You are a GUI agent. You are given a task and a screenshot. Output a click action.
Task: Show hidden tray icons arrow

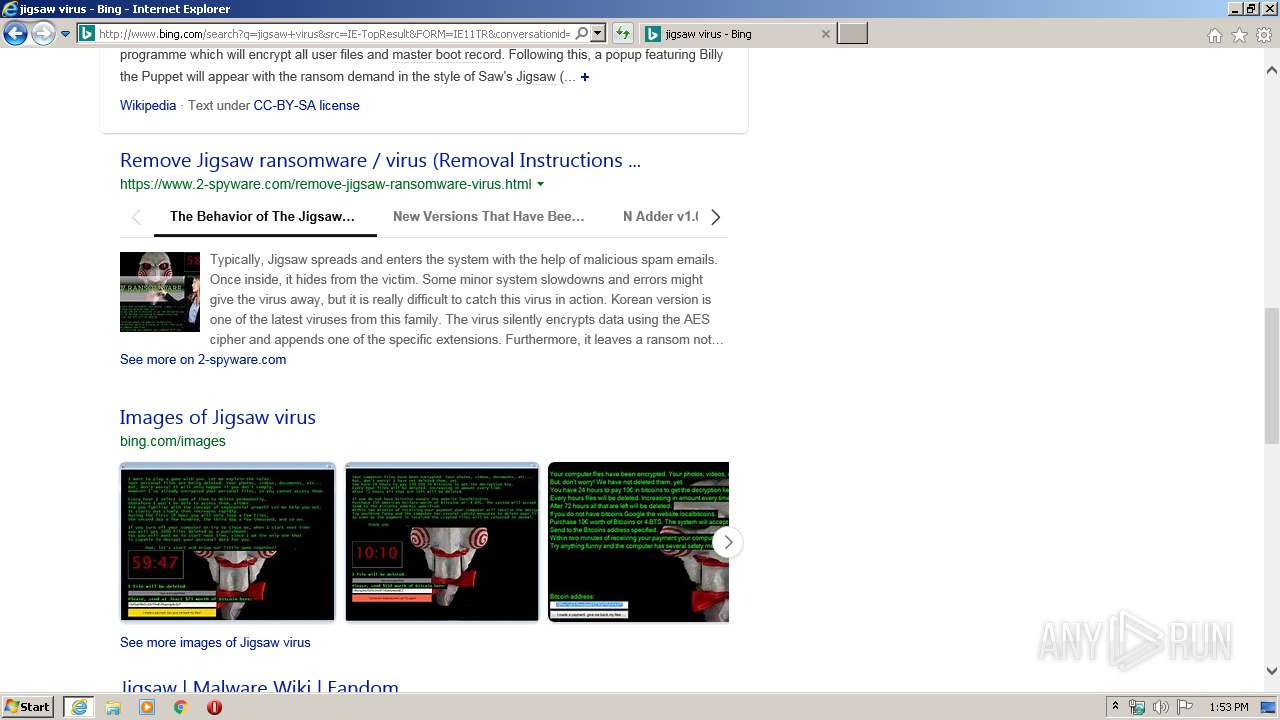coord(1115,707)
